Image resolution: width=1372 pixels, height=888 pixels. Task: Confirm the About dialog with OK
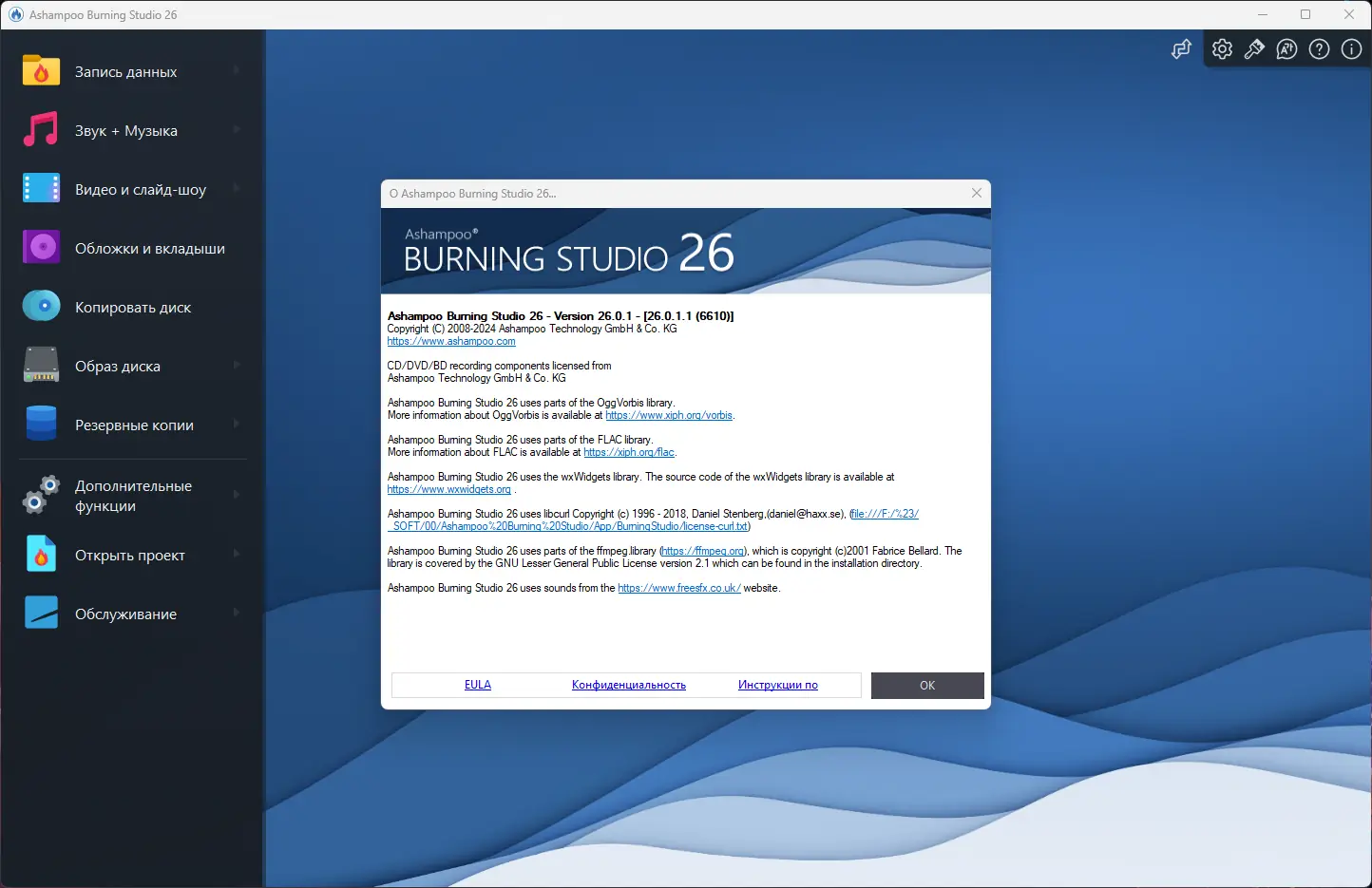(927, 686)
